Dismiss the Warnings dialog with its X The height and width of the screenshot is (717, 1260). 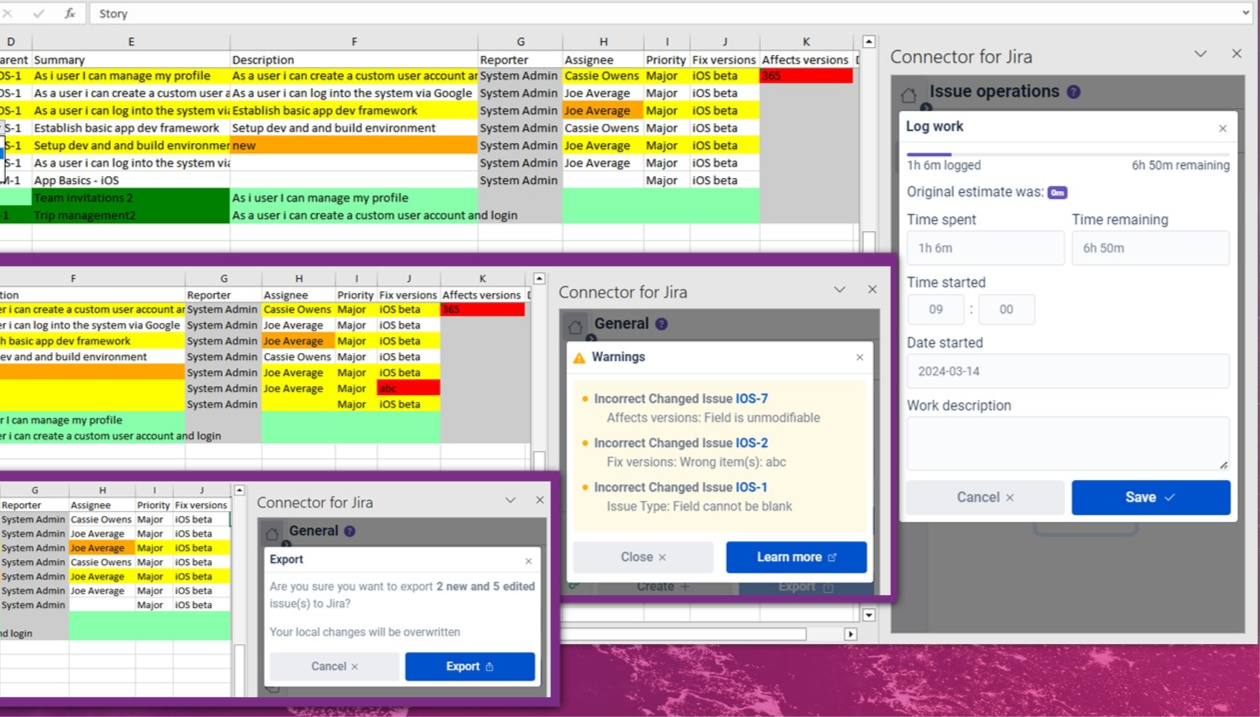pyautogui.click(x=859, y=357)
